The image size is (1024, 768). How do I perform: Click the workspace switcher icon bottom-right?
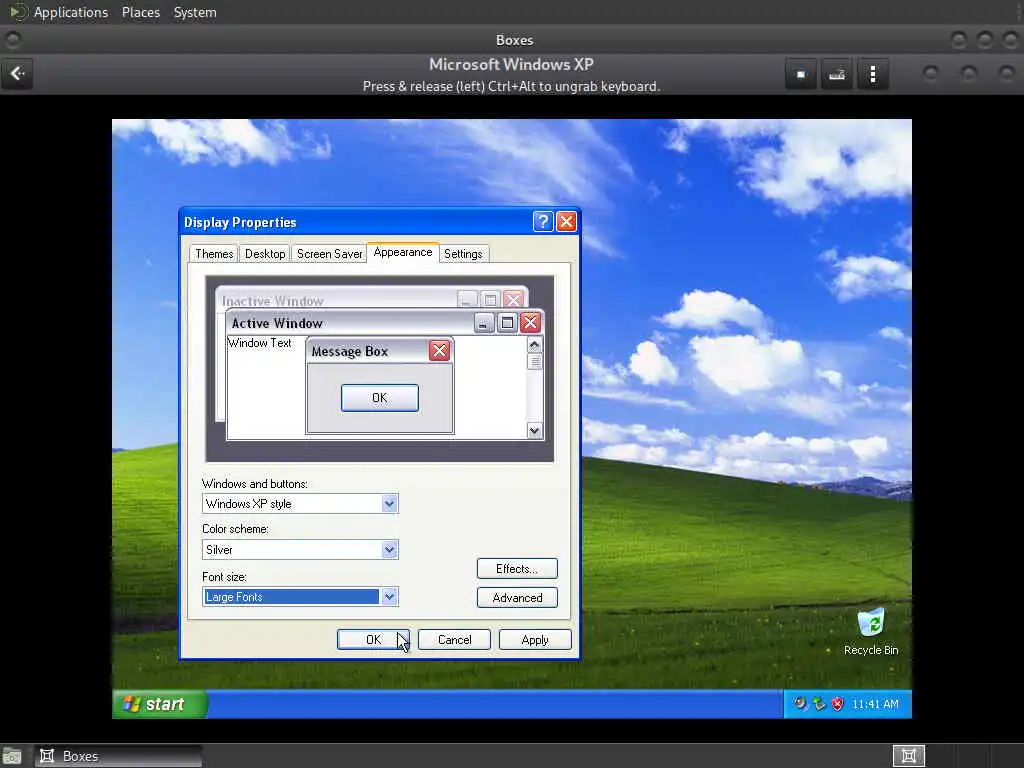pos(908,756)
